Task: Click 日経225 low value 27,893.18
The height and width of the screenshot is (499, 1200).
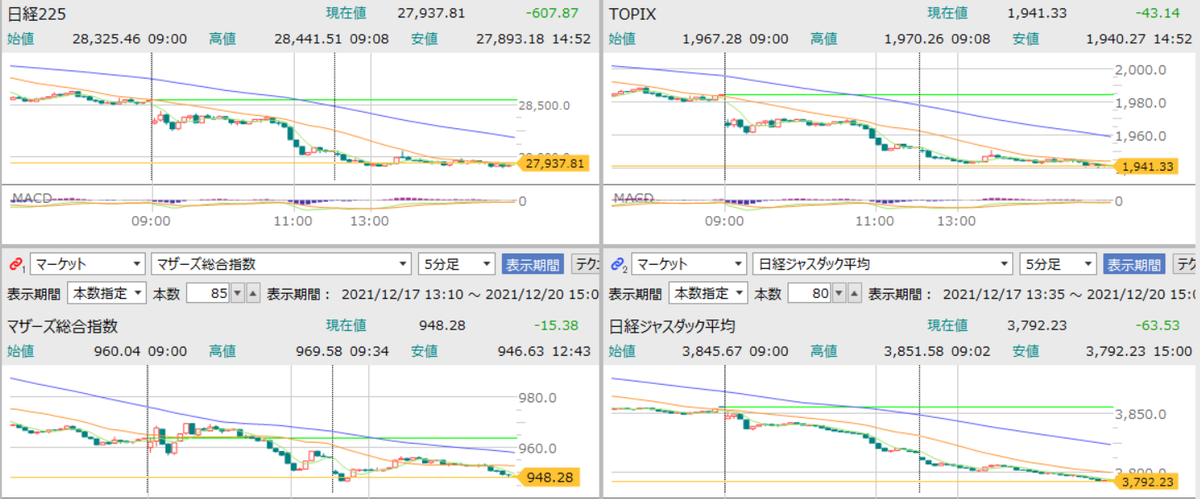Action: (x=509, y=40)
